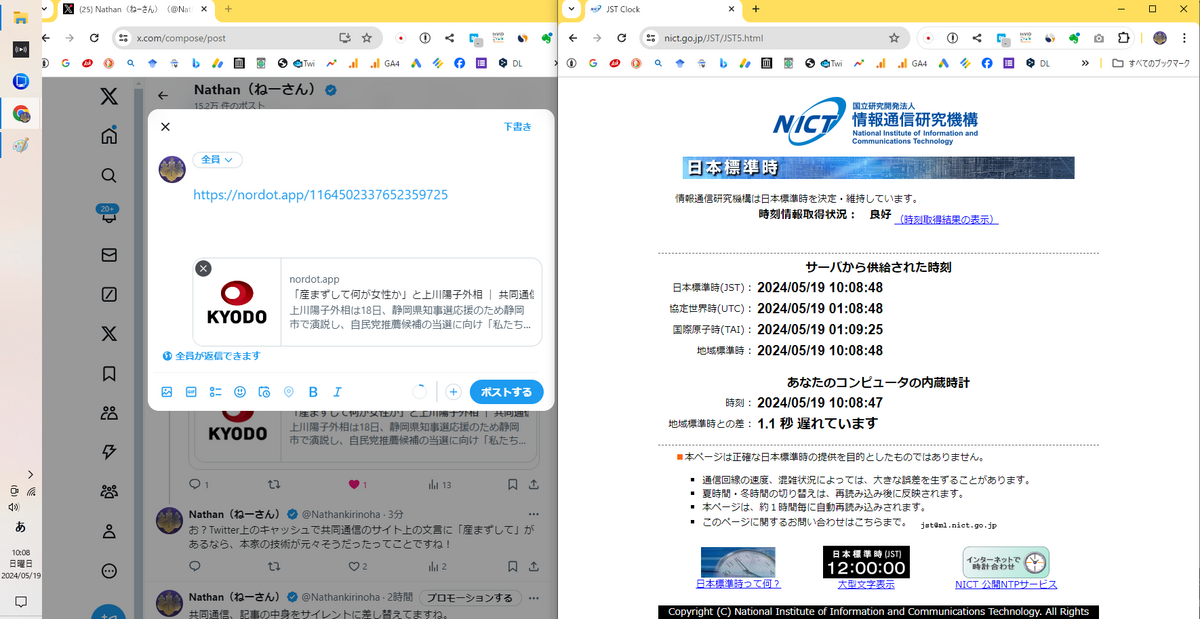Expand the 全員 audience dropdown

[217, 160]
